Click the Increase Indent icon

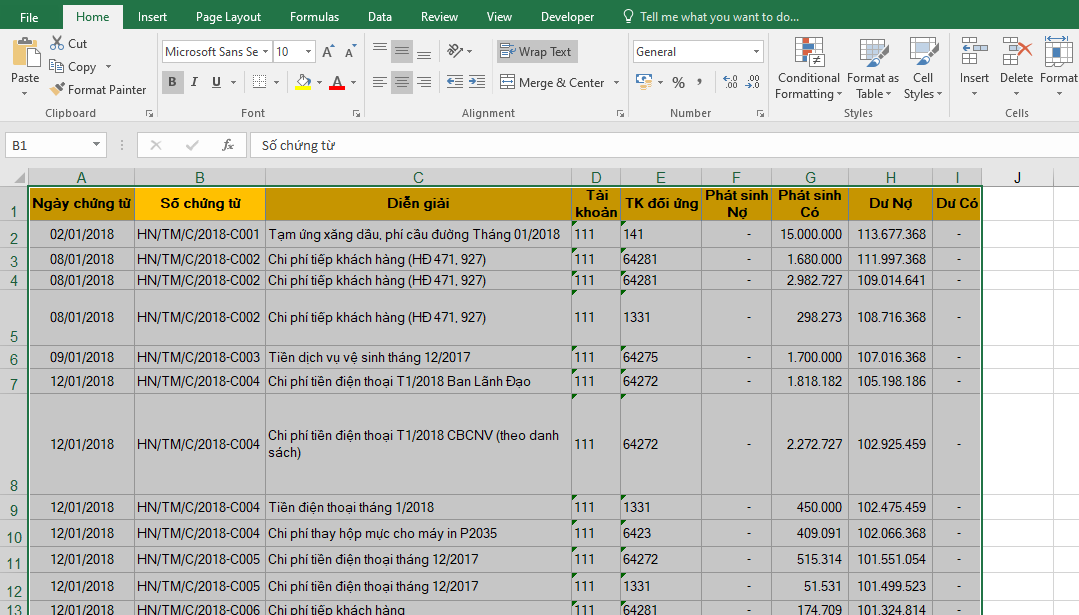point(477,82)
